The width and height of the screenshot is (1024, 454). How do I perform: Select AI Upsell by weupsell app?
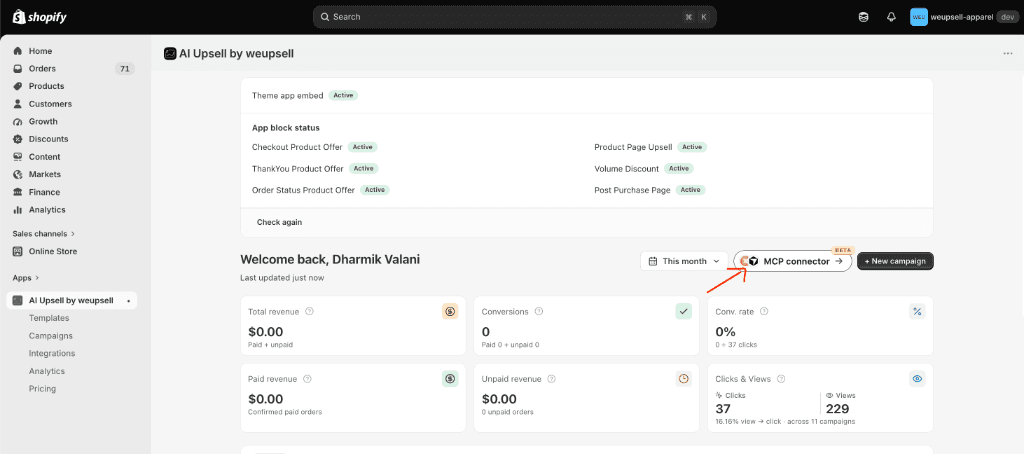click(72, 300)
